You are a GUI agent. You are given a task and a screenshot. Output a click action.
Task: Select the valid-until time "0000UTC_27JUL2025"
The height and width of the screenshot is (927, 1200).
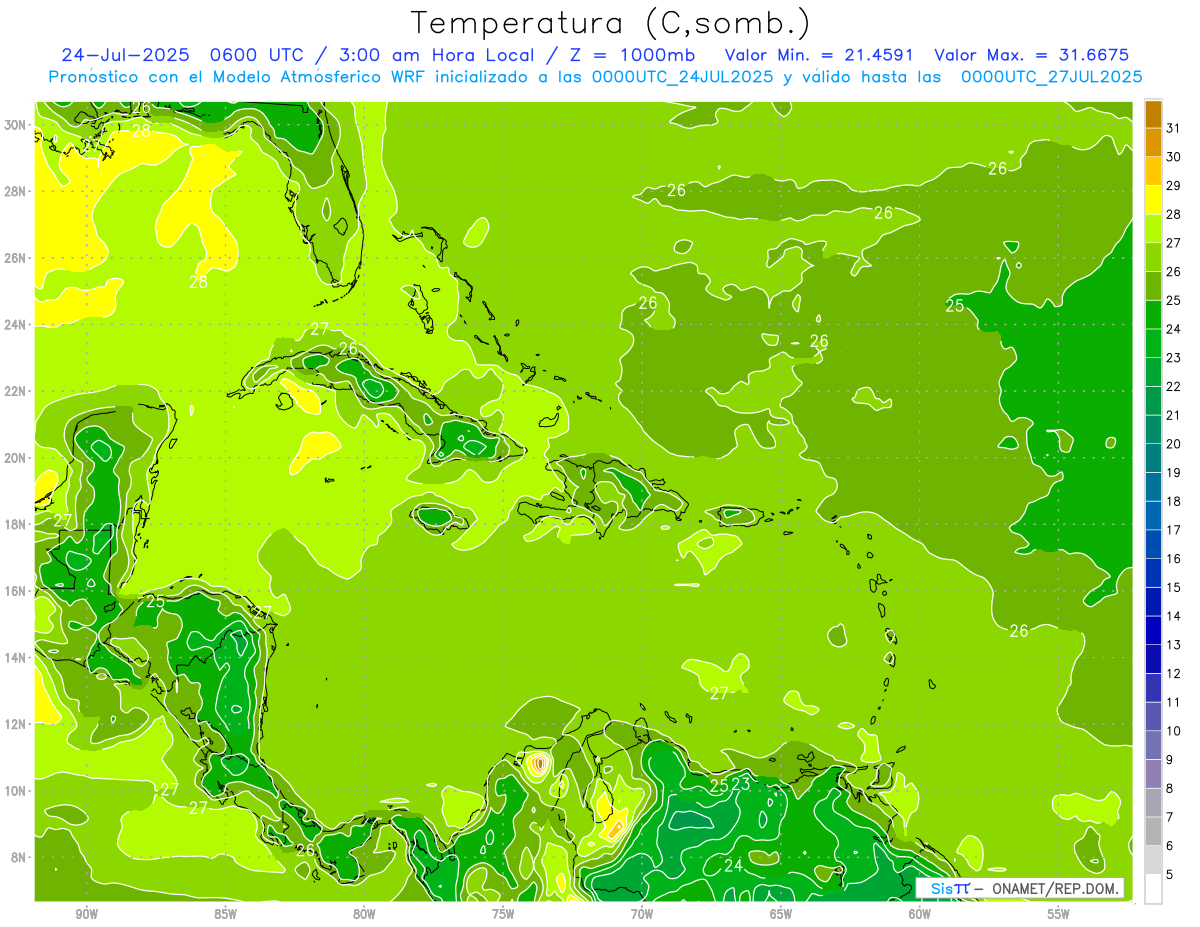pos(1052,76)
